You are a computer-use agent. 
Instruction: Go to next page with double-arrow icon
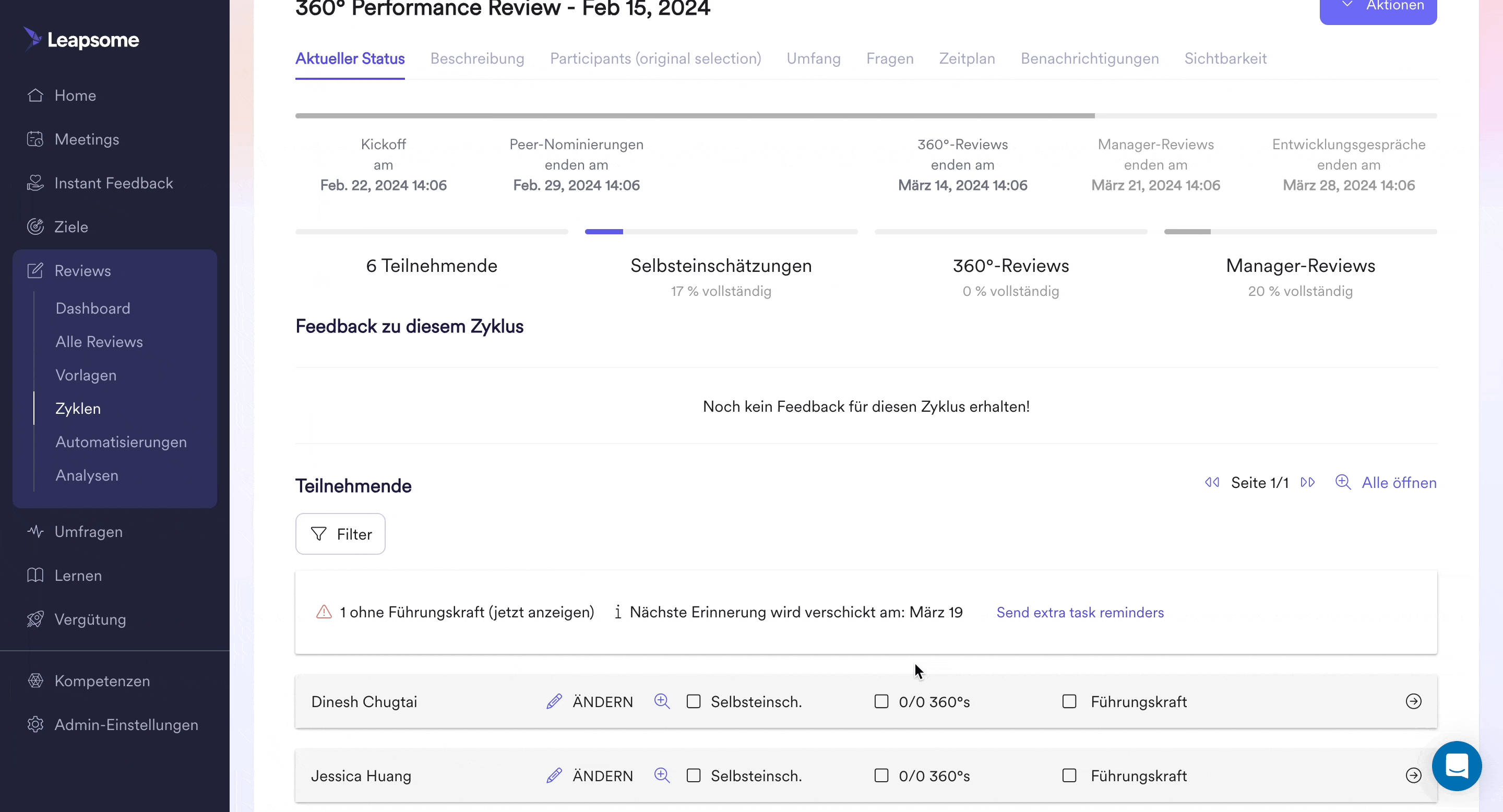coord(1307,482)
